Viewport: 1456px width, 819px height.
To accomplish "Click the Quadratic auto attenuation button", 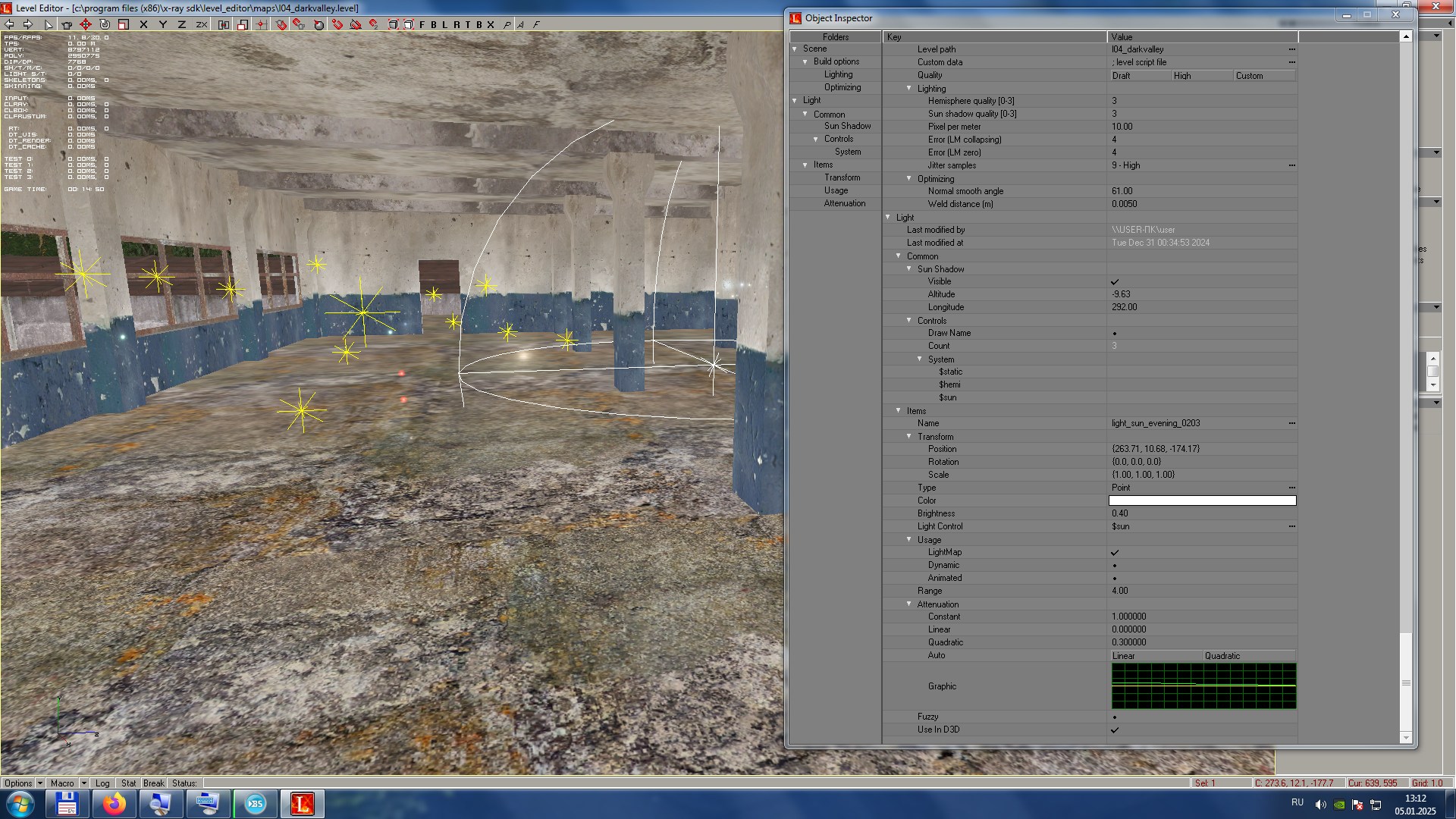I will [1249, 656].
